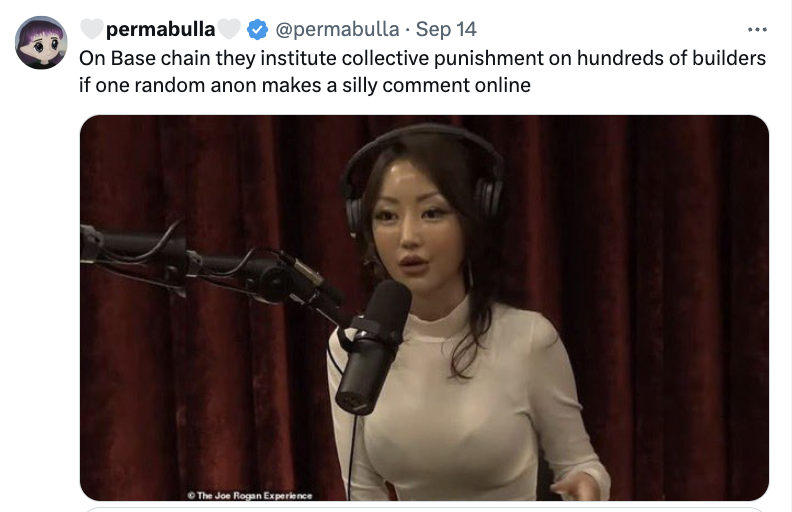This screenshot has height=512, width=792.
Task: Open the permabulla display name profile
Action: click(161, 29)
